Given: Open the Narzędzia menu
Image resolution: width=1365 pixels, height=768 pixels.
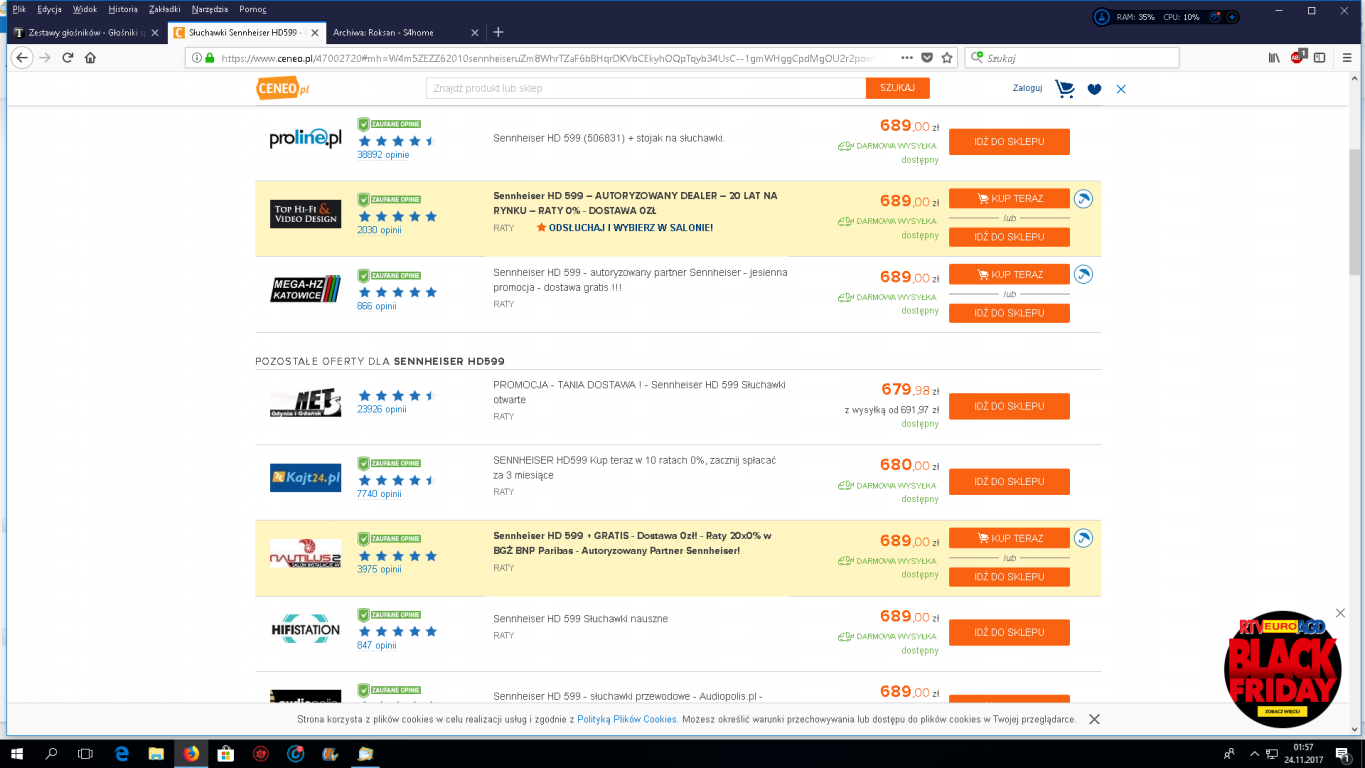Looking at the screenshot, I should click(x=210, y=9).
